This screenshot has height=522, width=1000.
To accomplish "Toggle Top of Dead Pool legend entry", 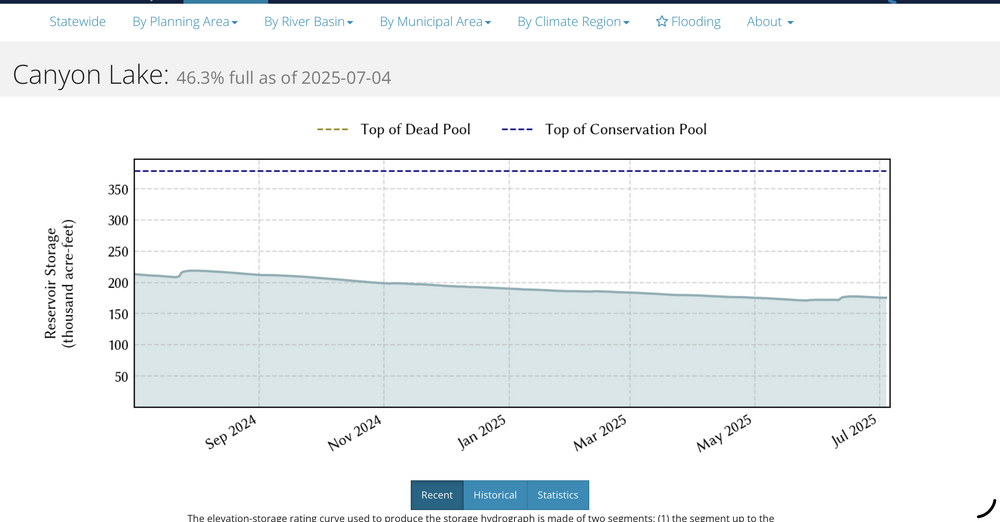I will tap(394, 129).
